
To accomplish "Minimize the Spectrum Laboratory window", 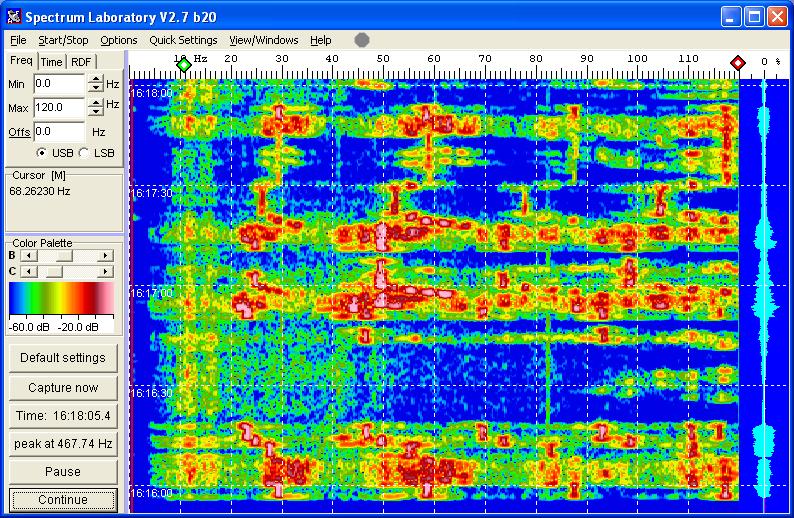I will (730, 17).
